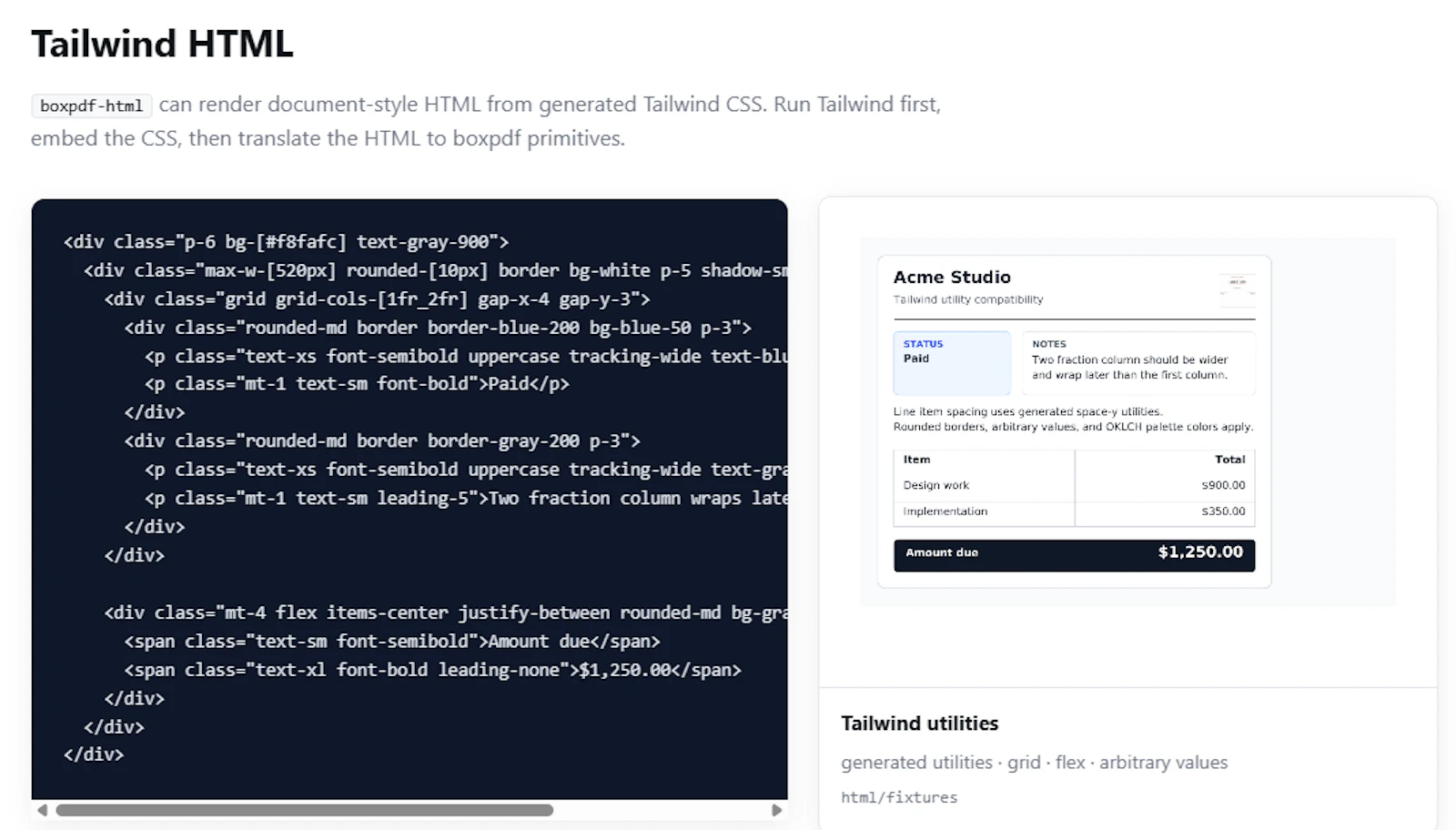Viewport: 1456px width, 830px height.
Task: Click the $1,250.00 total in the preview
Action: pos(1200,552)
